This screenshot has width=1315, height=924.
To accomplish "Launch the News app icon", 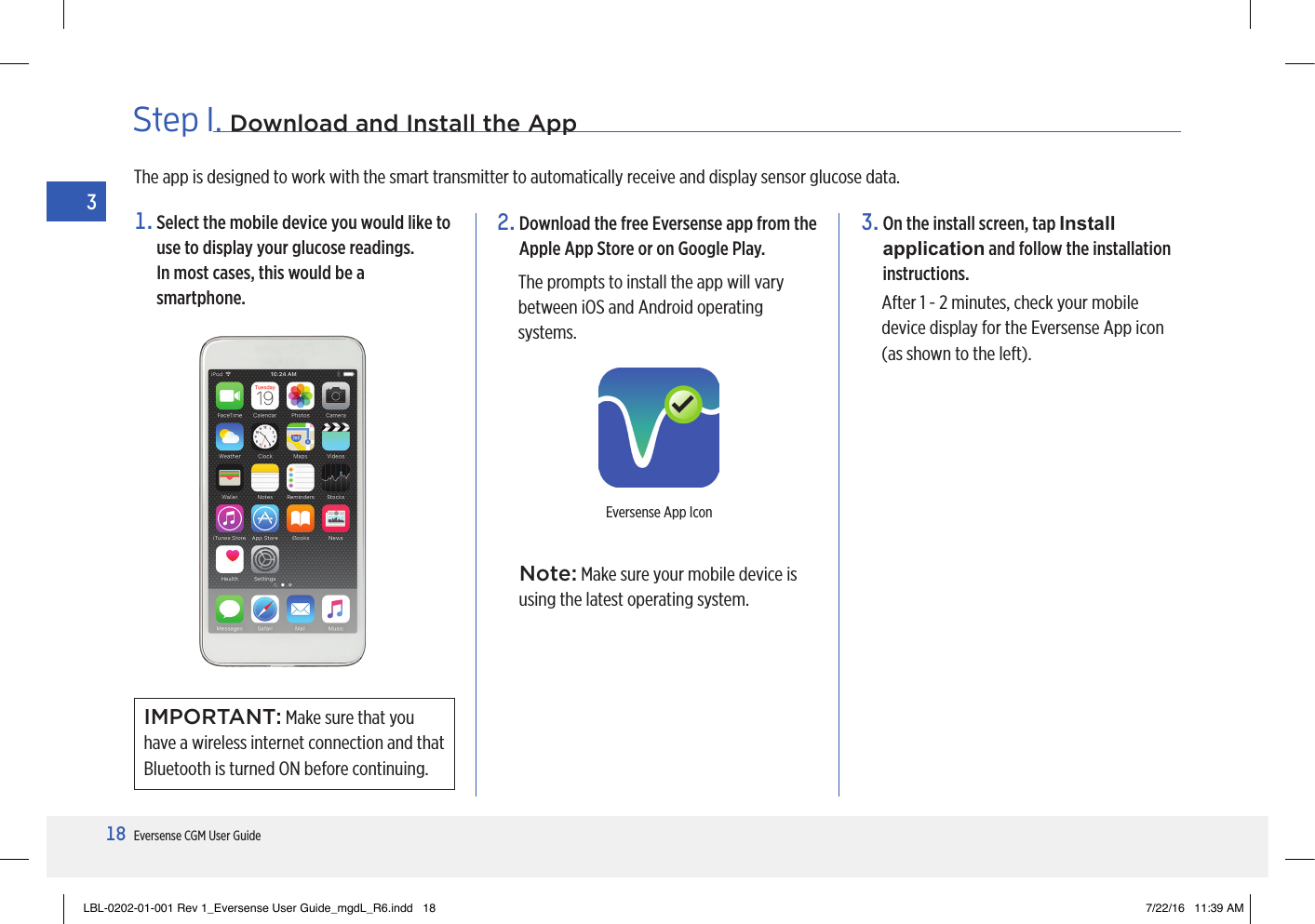I will click(336, 518).
